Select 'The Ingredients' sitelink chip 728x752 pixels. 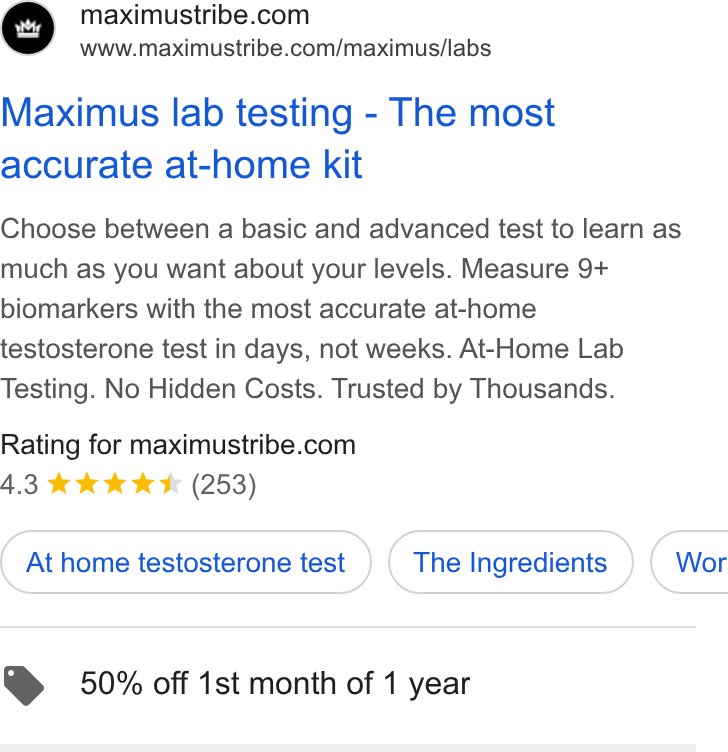coord(510,562)
